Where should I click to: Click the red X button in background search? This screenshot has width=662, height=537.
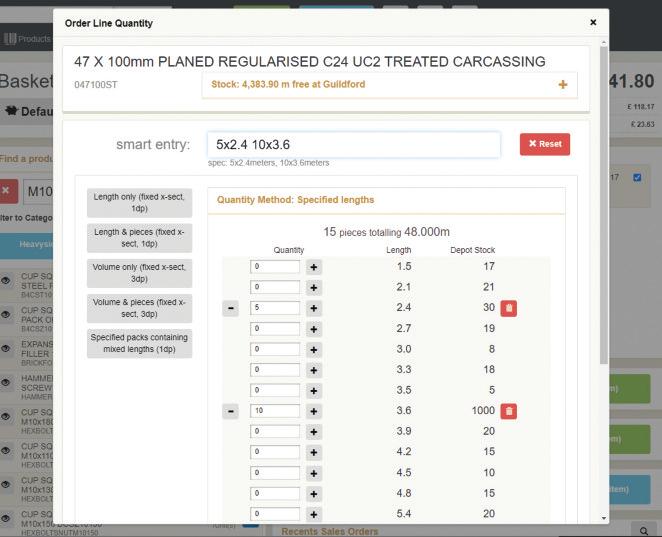[8, 191]
